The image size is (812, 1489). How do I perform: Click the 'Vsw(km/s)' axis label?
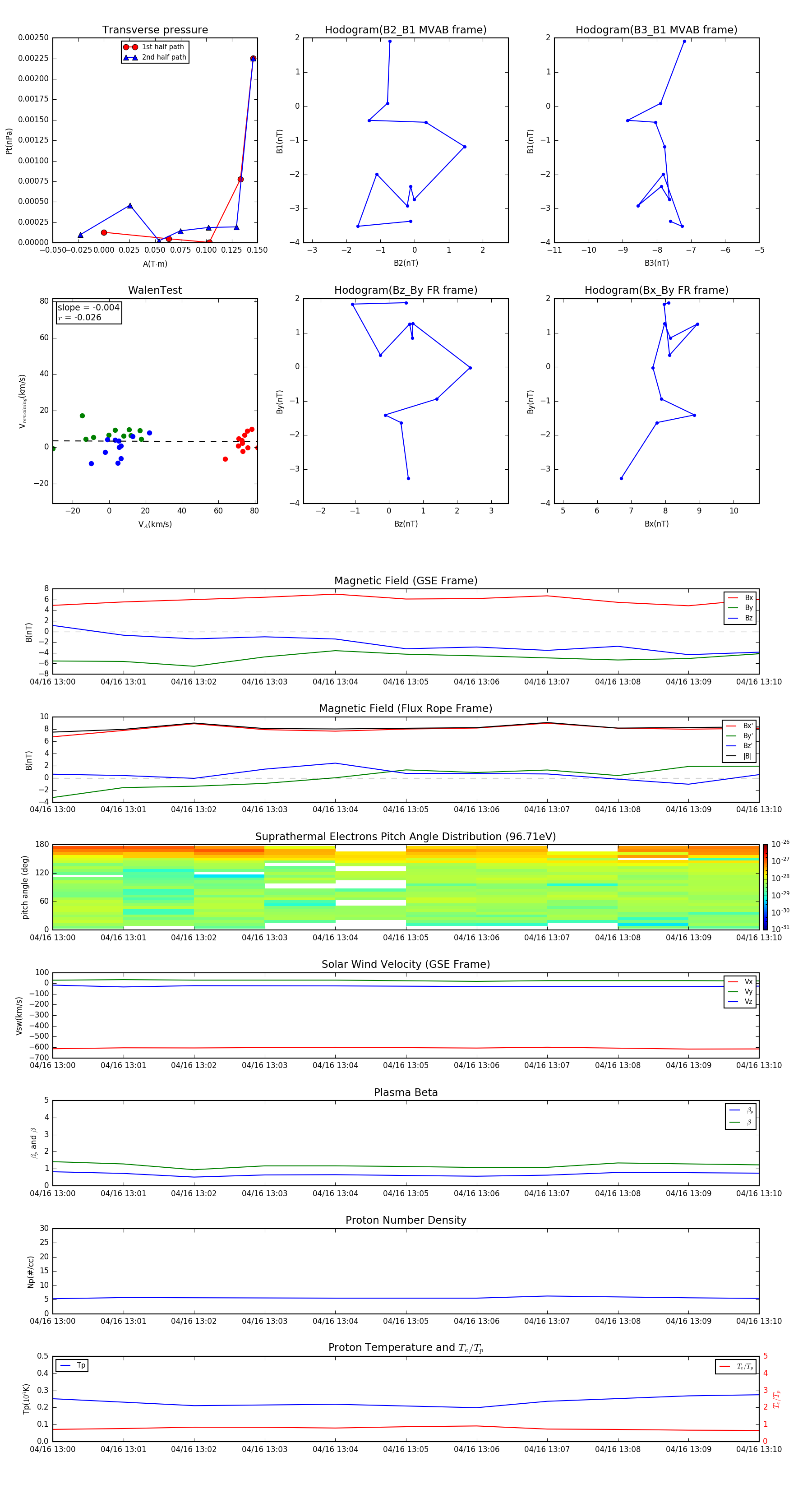coord(19,1015)
